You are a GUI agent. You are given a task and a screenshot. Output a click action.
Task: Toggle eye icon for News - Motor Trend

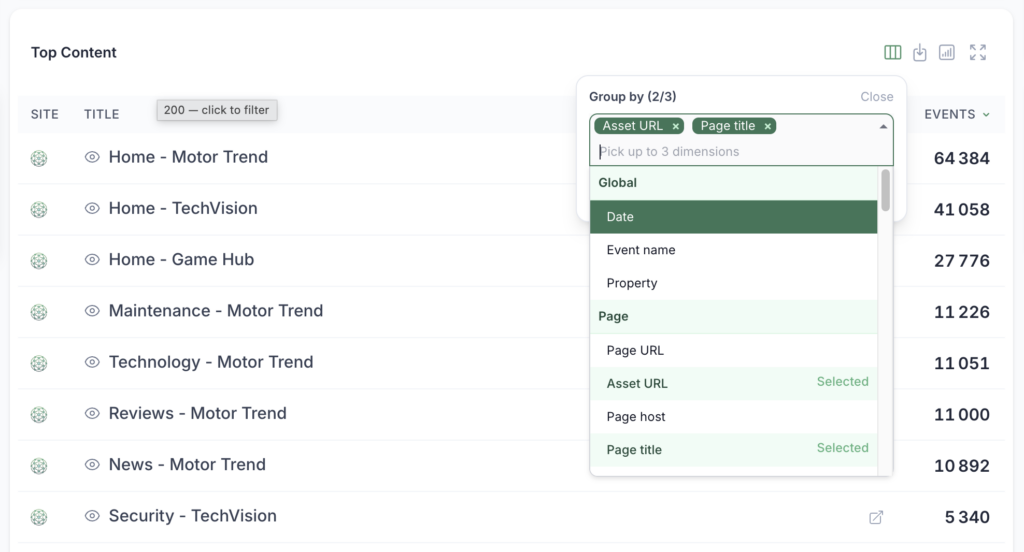tap(92, 464)
